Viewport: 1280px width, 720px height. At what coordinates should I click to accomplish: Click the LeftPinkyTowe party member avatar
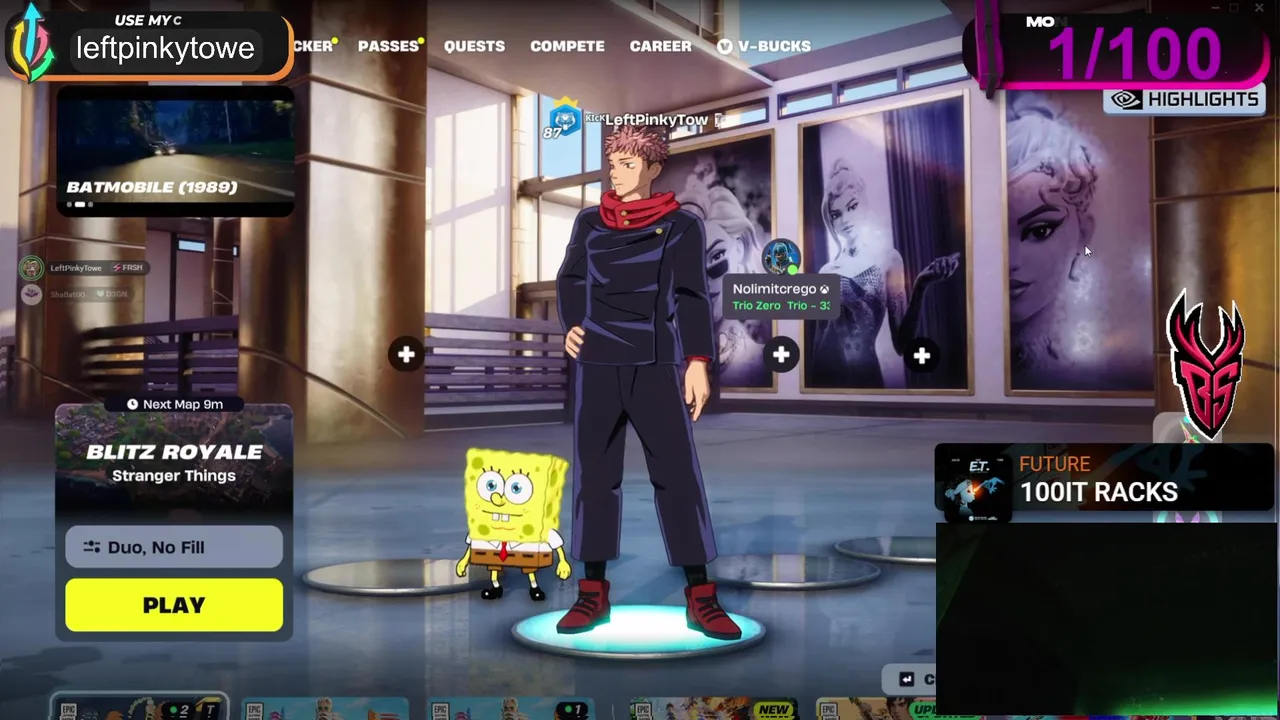[x=32, y=268]
